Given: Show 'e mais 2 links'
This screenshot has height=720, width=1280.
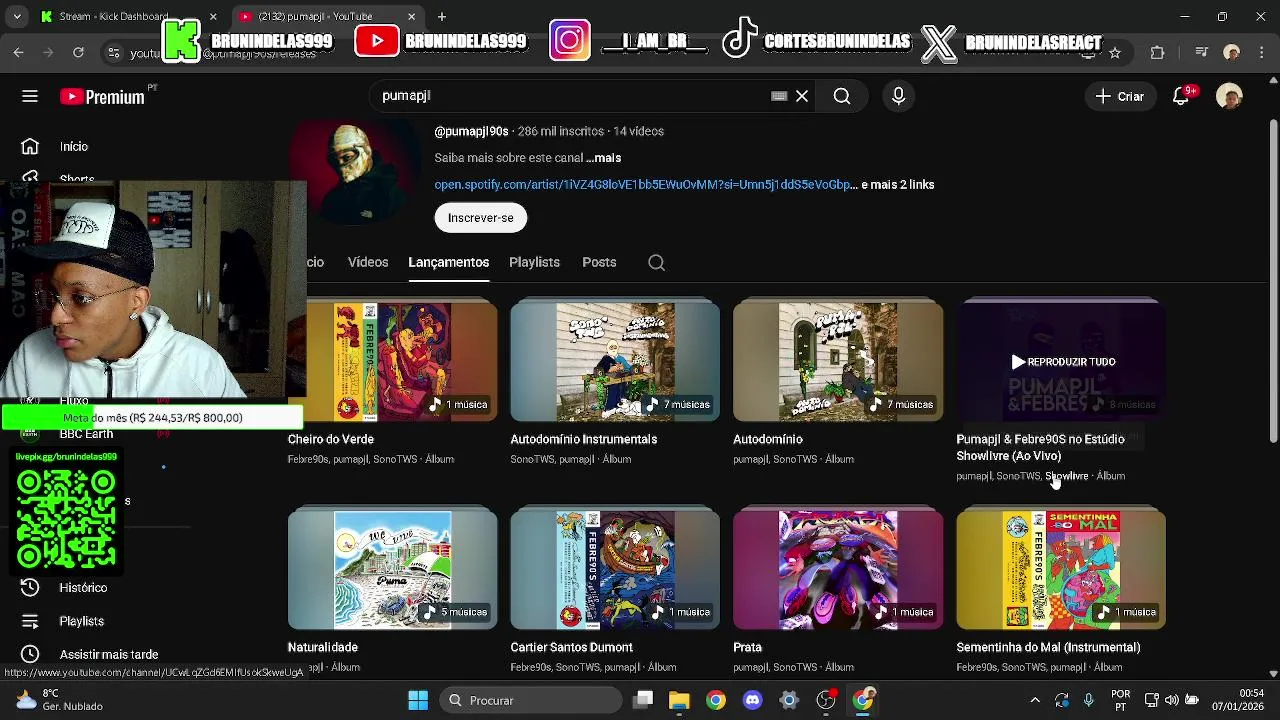Looking at the screenshot, I should click(x=897, y=185).
